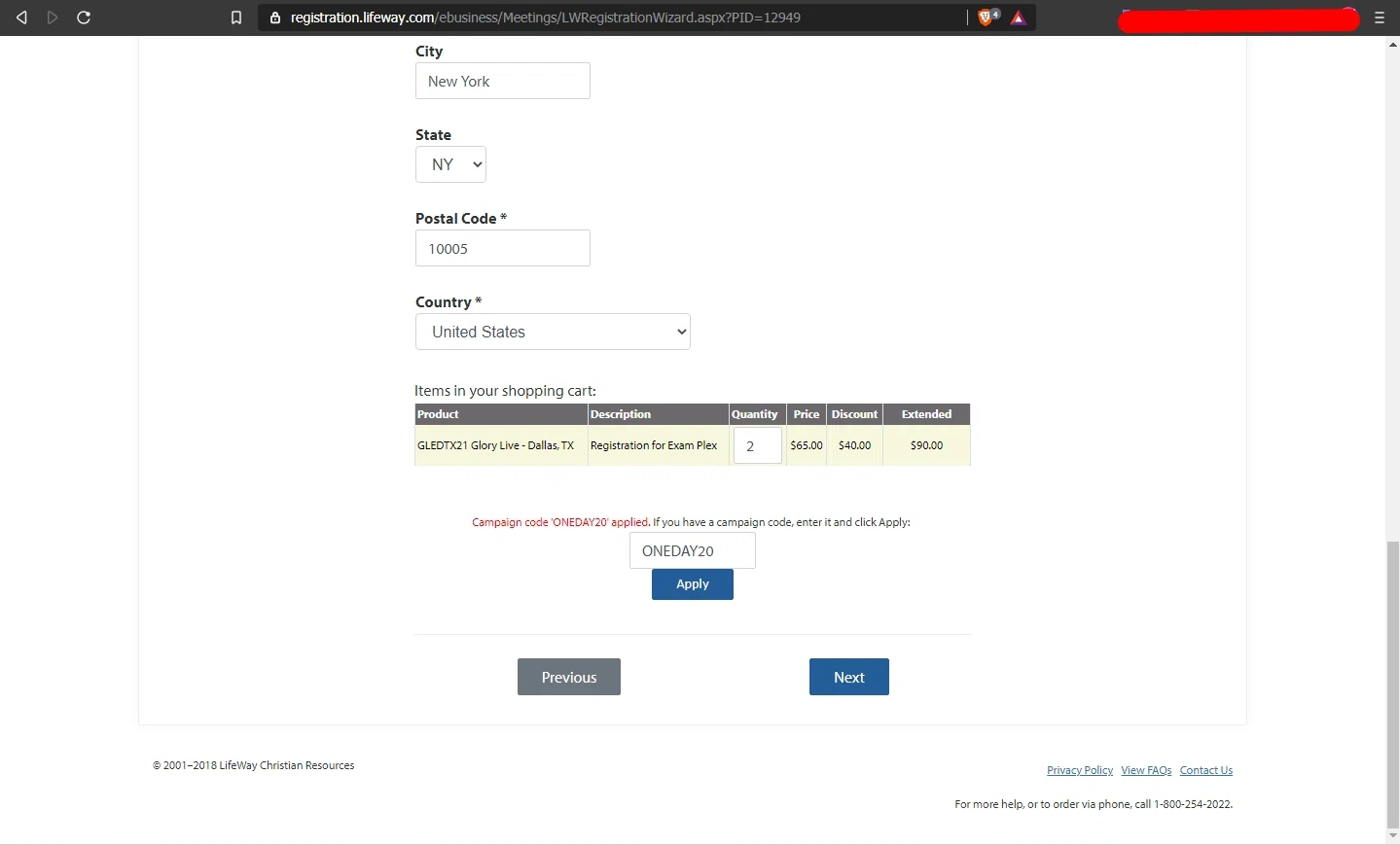Select the Extended column header

pyautogui.click(x=926, y=414)
